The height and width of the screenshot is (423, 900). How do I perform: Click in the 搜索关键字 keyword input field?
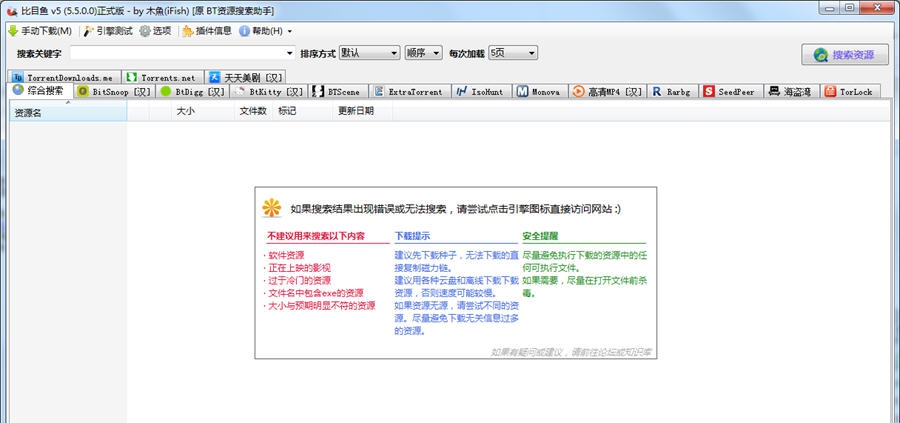177,53
